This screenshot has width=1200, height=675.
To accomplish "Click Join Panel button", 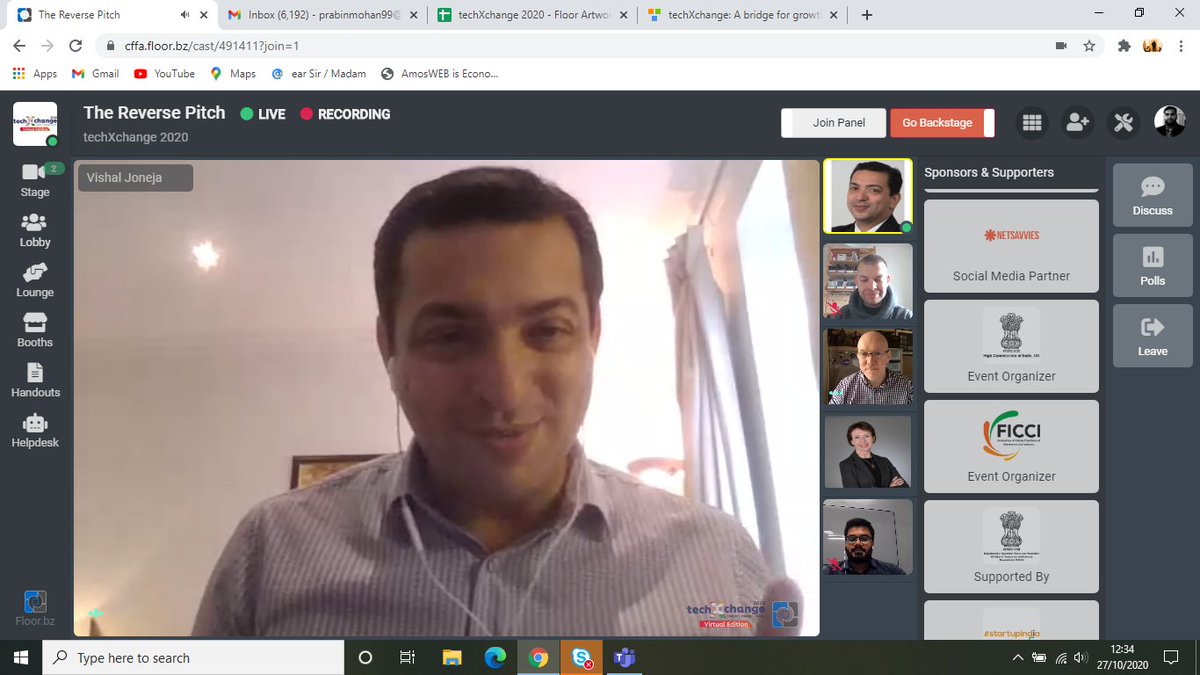I will 834,122.
